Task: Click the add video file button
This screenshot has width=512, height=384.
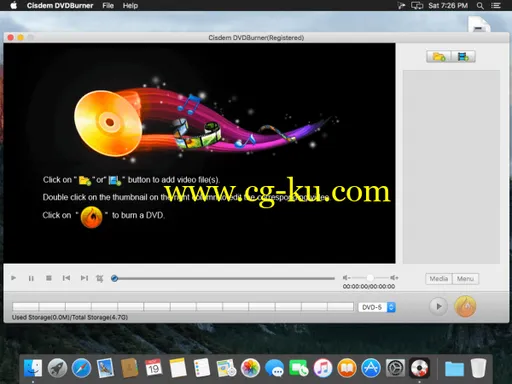Action: [x=463, y=57]
